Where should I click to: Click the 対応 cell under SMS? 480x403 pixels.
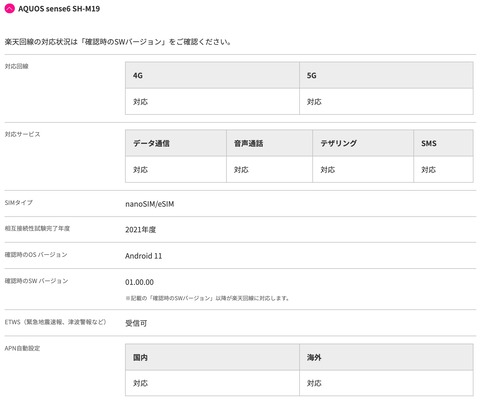click(x=443, y=170)
